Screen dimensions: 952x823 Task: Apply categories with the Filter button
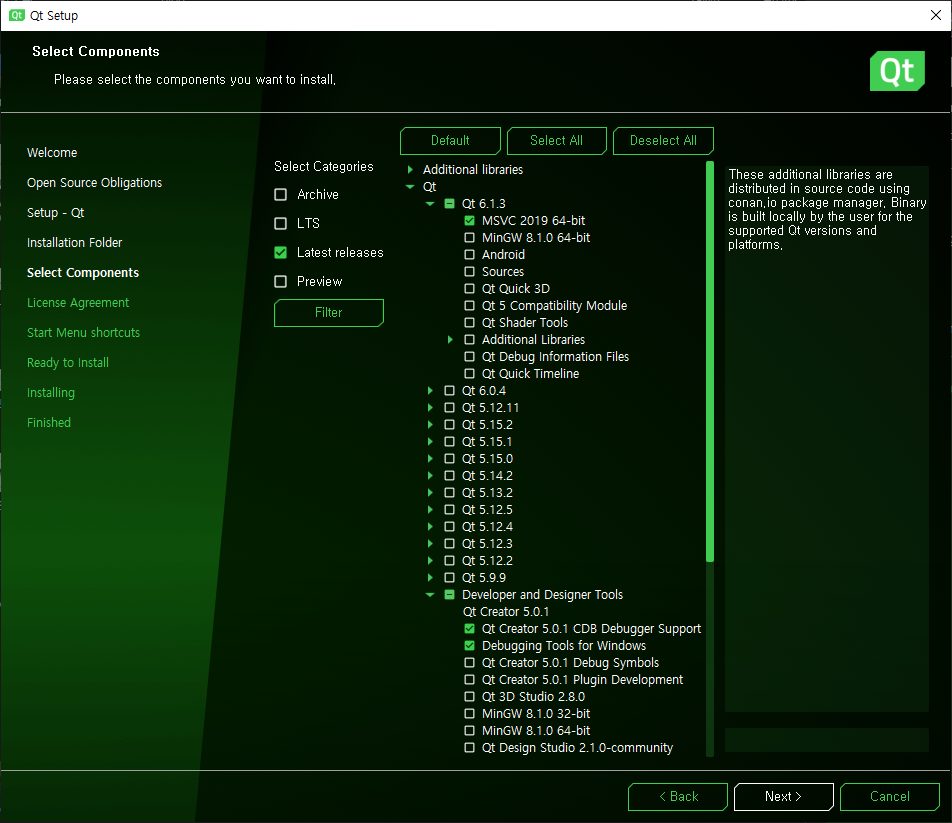click(328, 313)
